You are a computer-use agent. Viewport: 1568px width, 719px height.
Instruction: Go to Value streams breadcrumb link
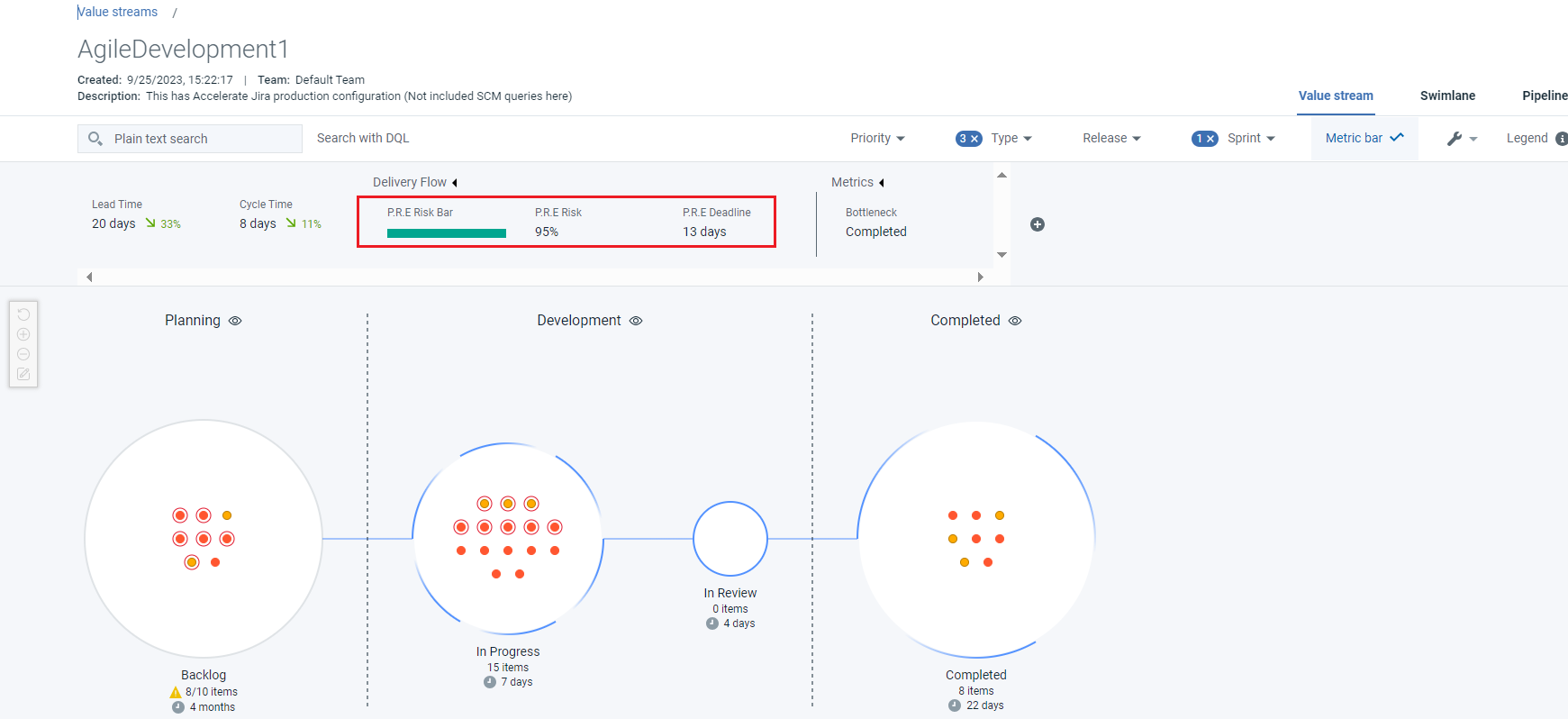(x=118, y=12)
